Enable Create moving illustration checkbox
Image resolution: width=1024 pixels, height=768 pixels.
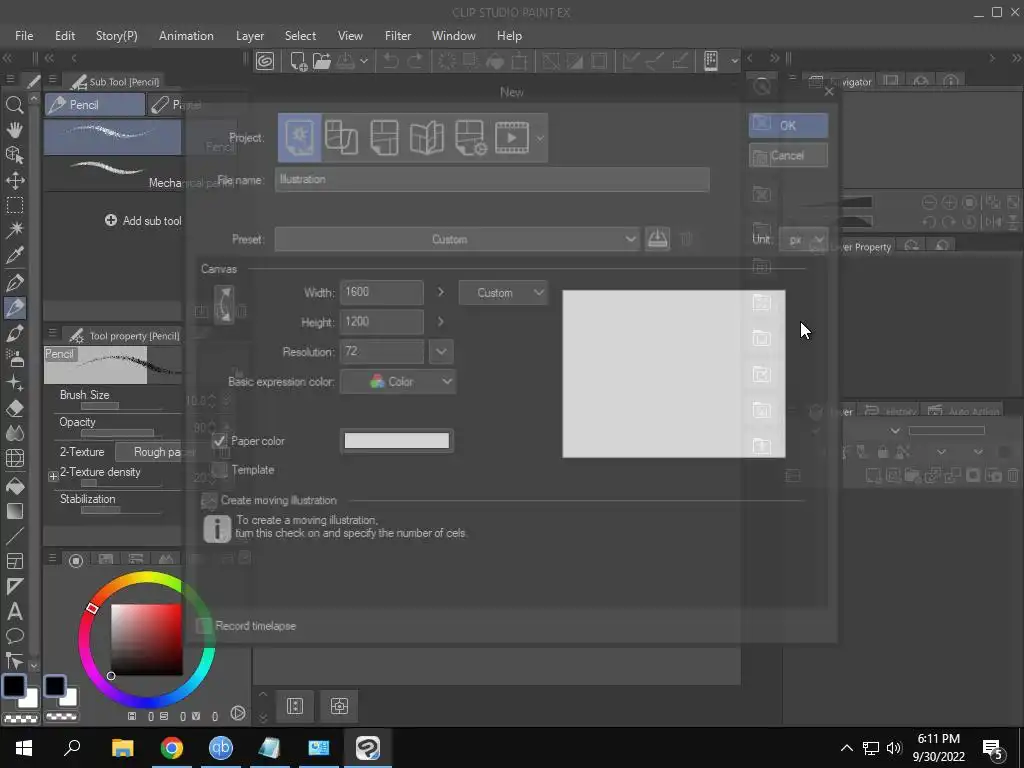[x=209, y=500]
